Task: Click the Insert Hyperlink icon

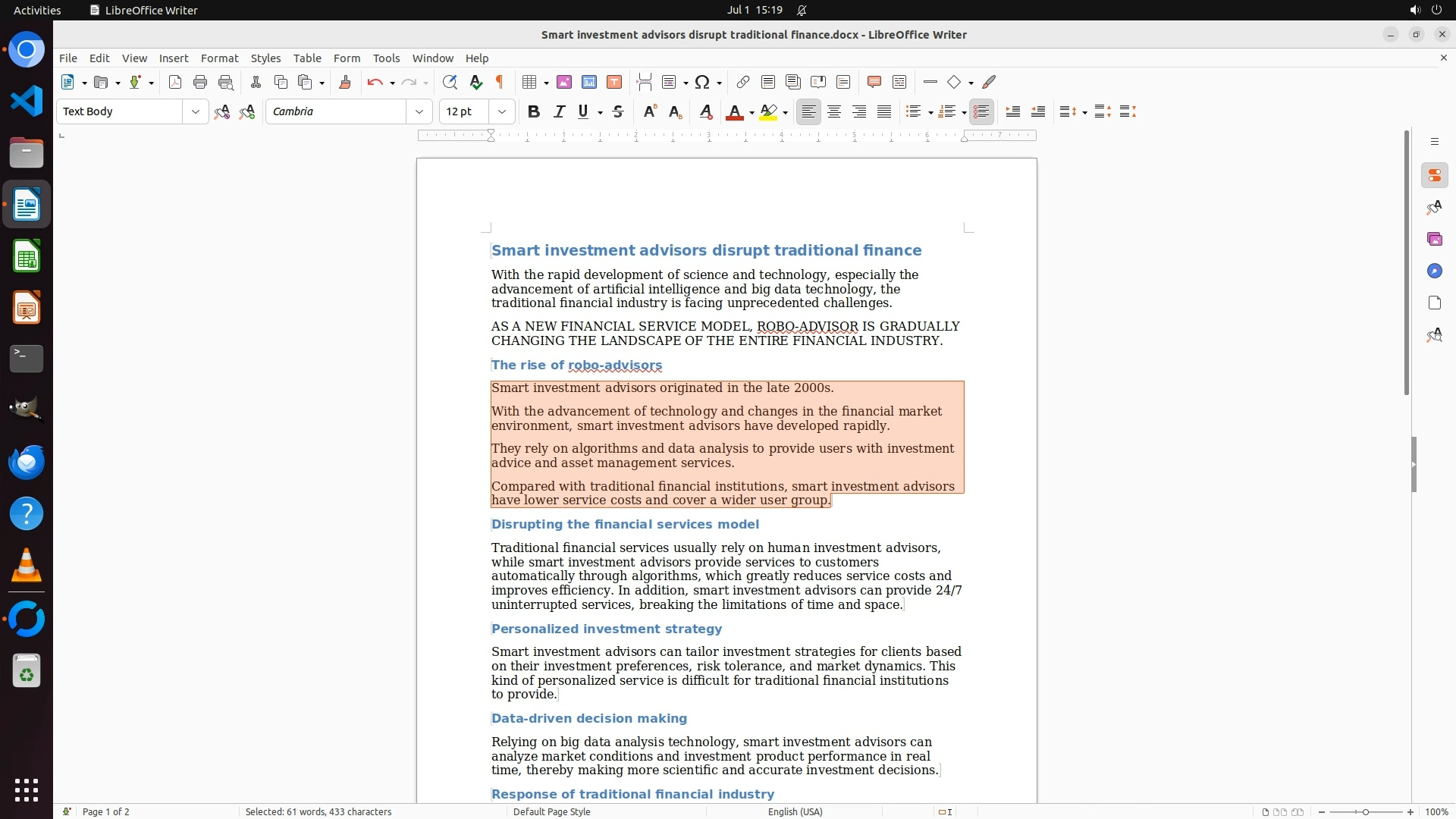Action: tap(743, 82)
